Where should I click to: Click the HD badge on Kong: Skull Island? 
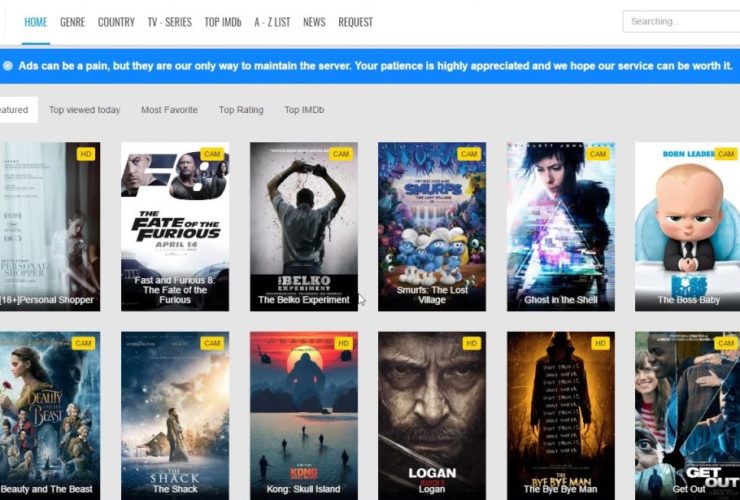[x=341, y=343]
